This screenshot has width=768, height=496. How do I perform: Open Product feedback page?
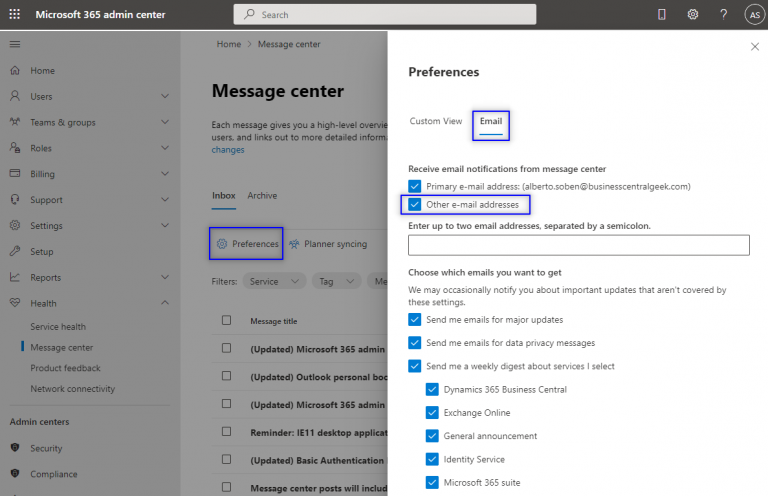tap(65, 368)
